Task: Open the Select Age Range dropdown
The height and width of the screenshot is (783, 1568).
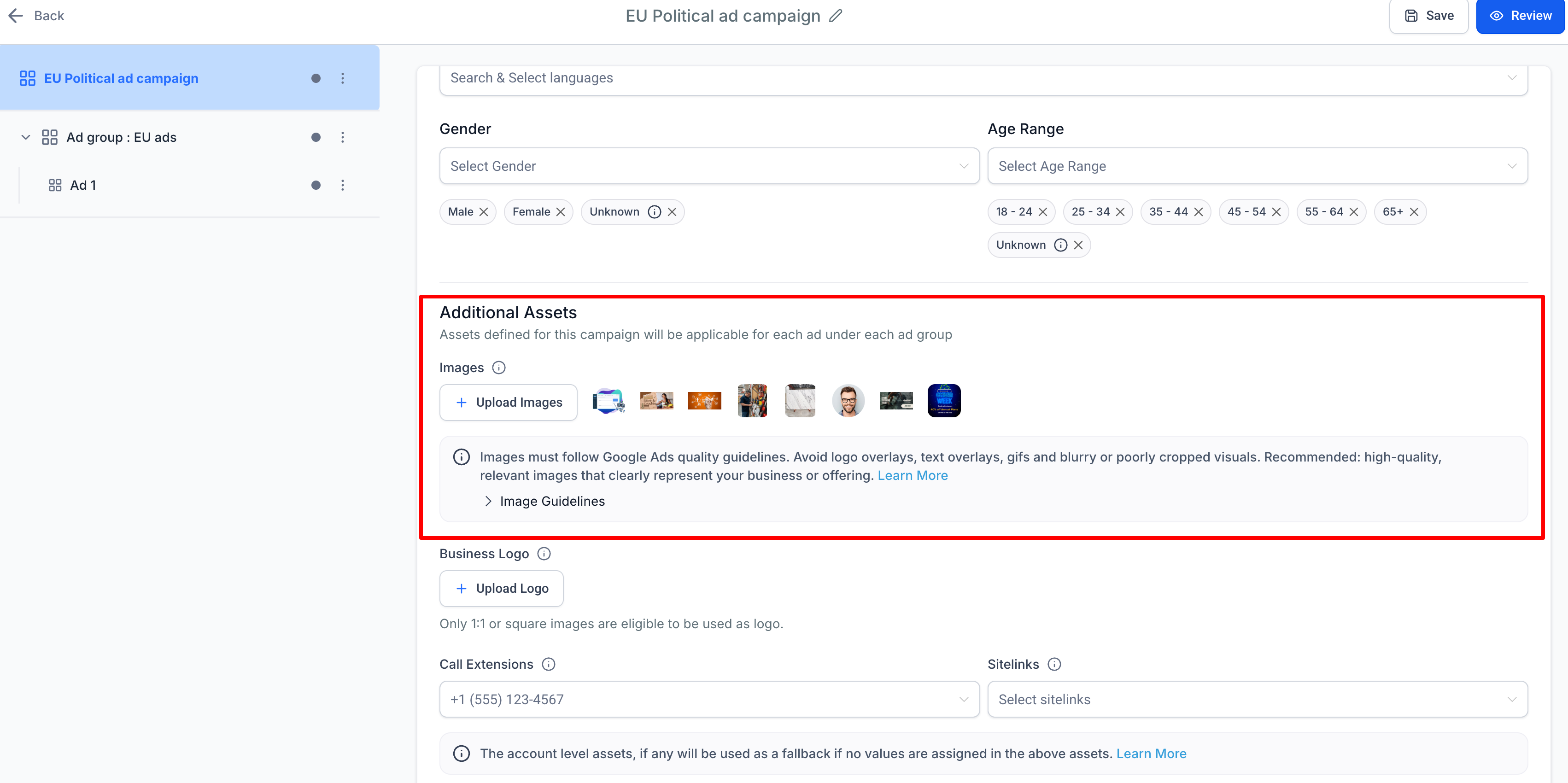Action: [x=1257, y=166]
